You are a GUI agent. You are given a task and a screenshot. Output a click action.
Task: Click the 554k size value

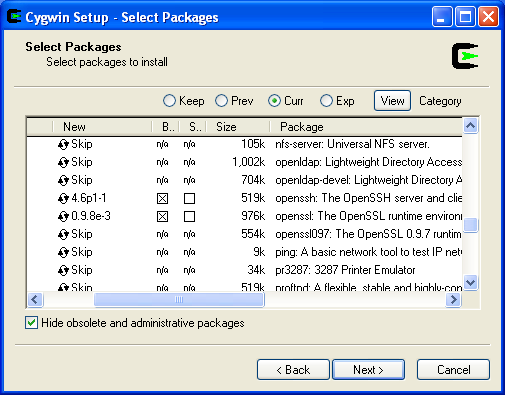253,234
